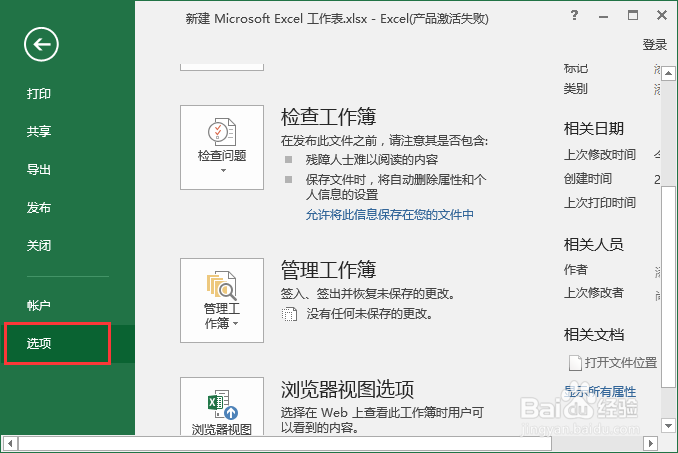The height and width of the screenshot is (453, 678).
Task: Click the vertical scrollbar up arrow
Action: tap(668, 73)
